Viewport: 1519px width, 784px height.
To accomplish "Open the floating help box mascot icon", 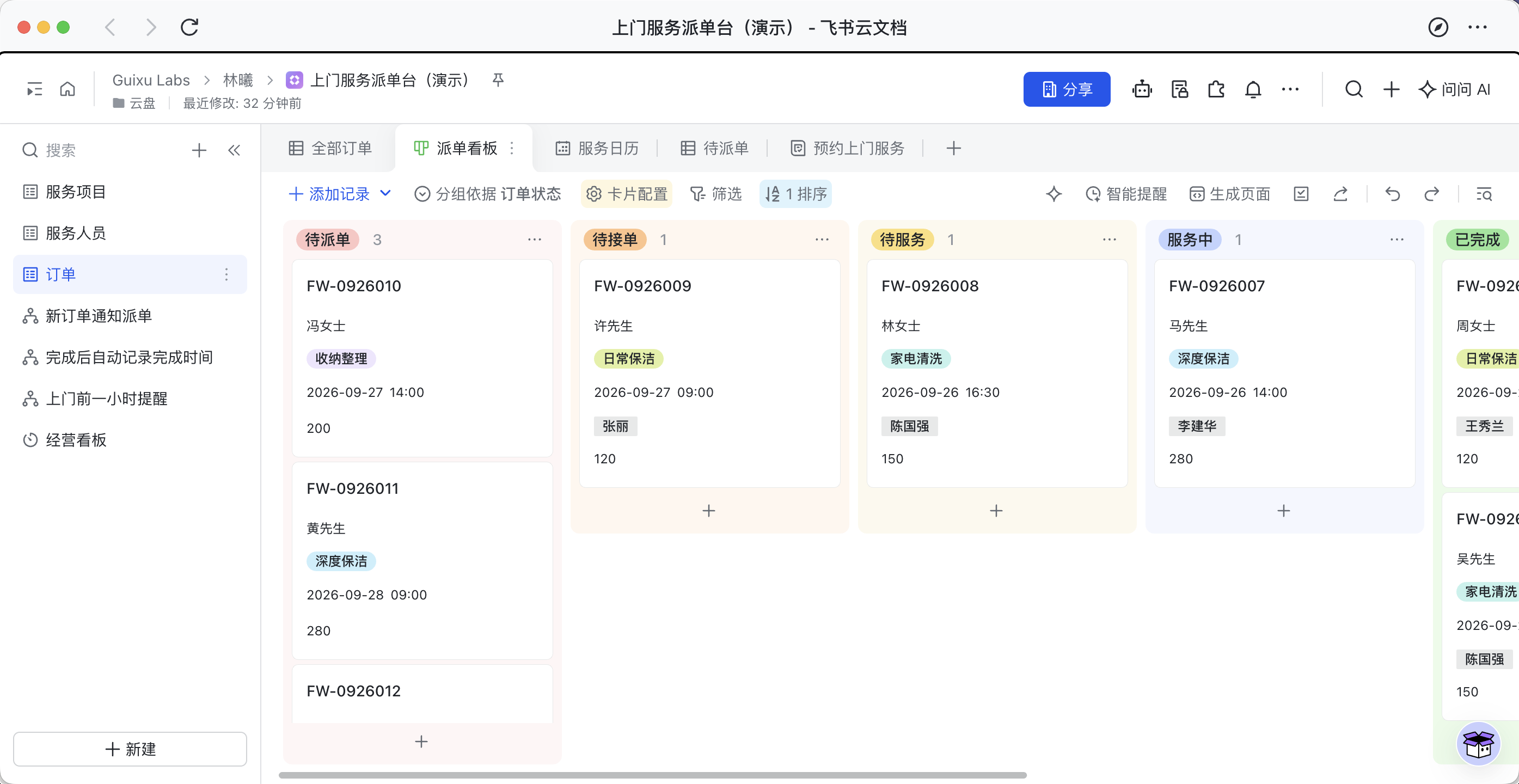I will 1478,744.
